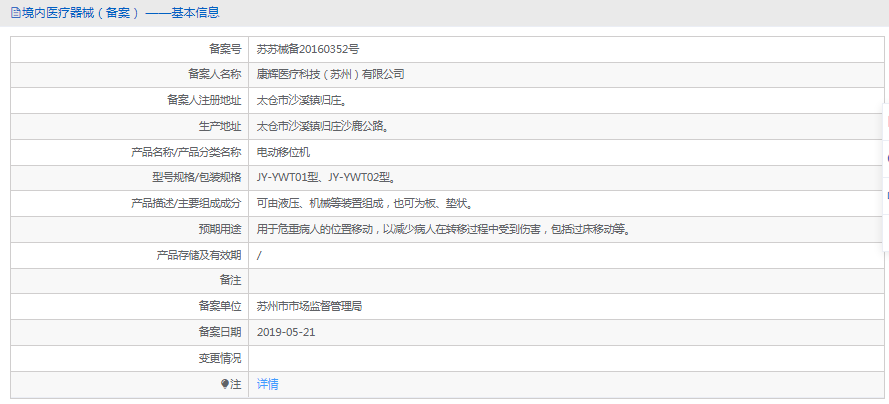
Task: Open the 详情 link
Action: [x=268, y=384]
